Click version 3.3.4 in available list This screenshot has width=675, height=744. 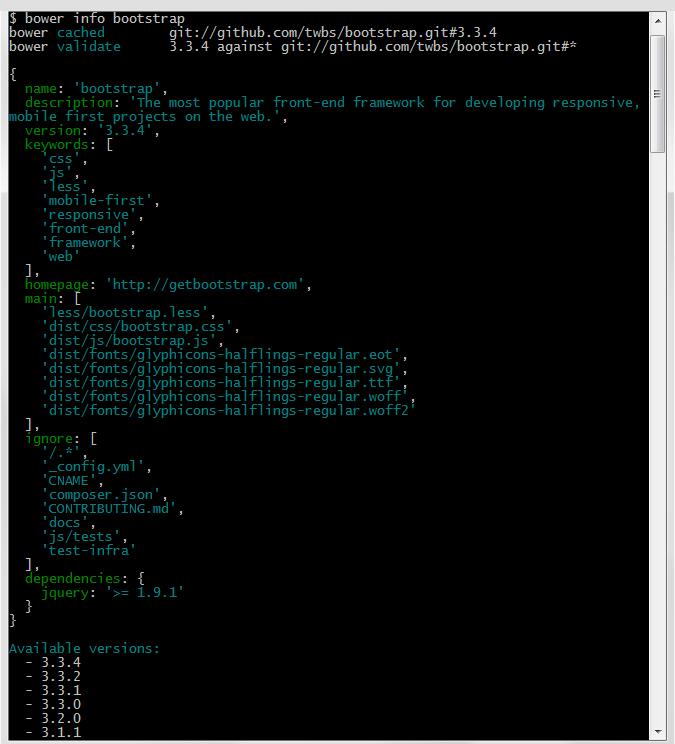[x=61, y=662]
